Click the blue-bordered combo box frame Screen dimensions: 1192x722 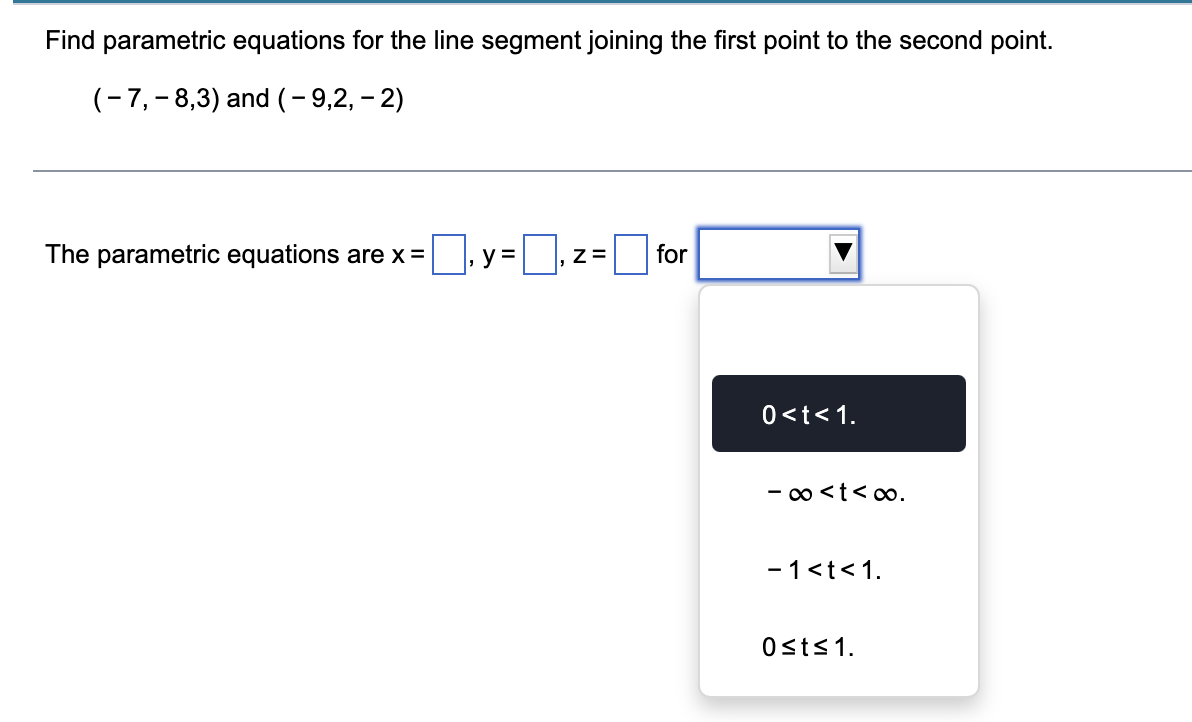780,255
